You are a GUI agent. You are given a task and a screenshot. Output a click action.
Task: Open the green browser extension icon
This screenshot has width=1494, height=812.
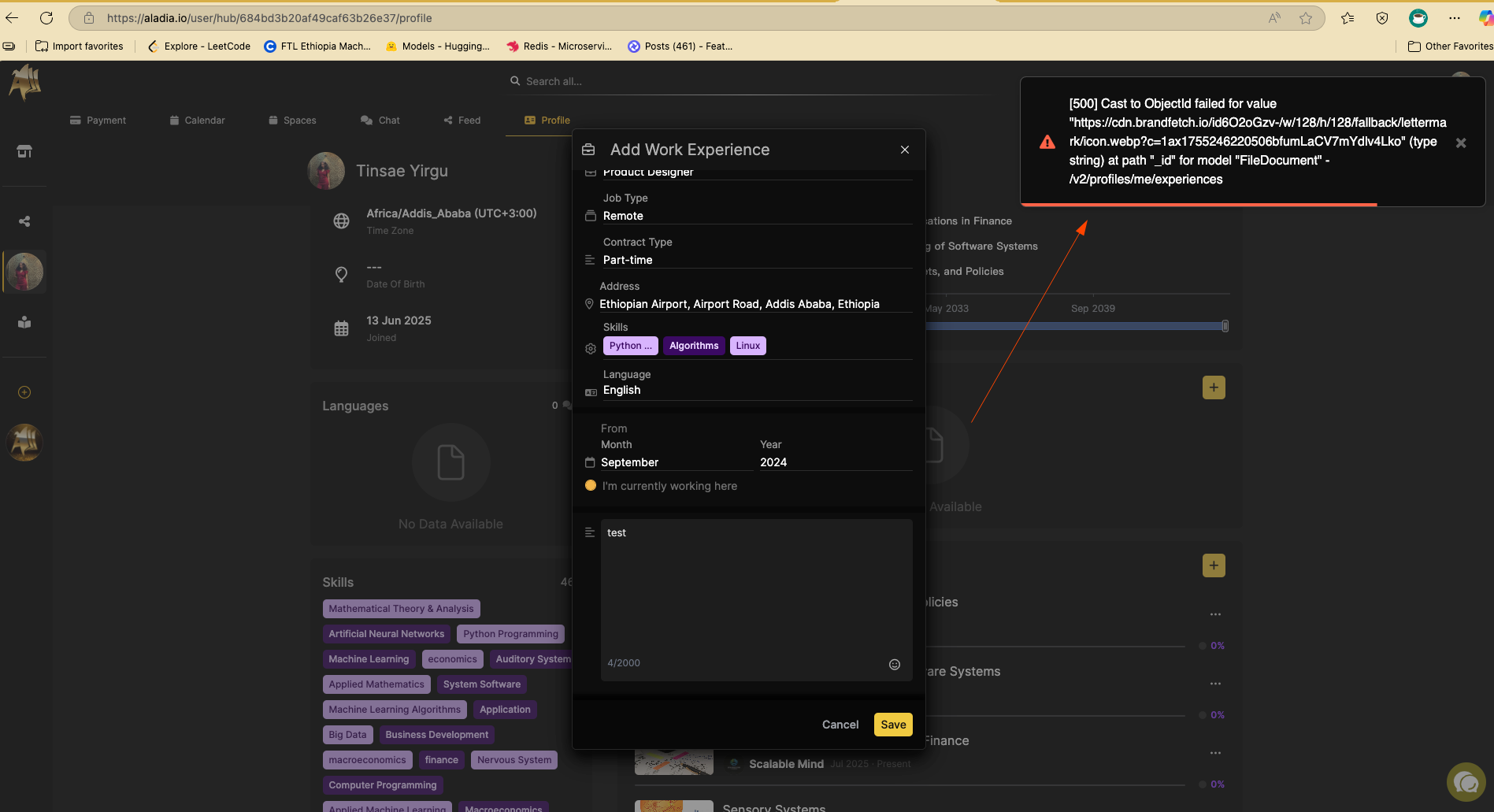click(1418, 18)
